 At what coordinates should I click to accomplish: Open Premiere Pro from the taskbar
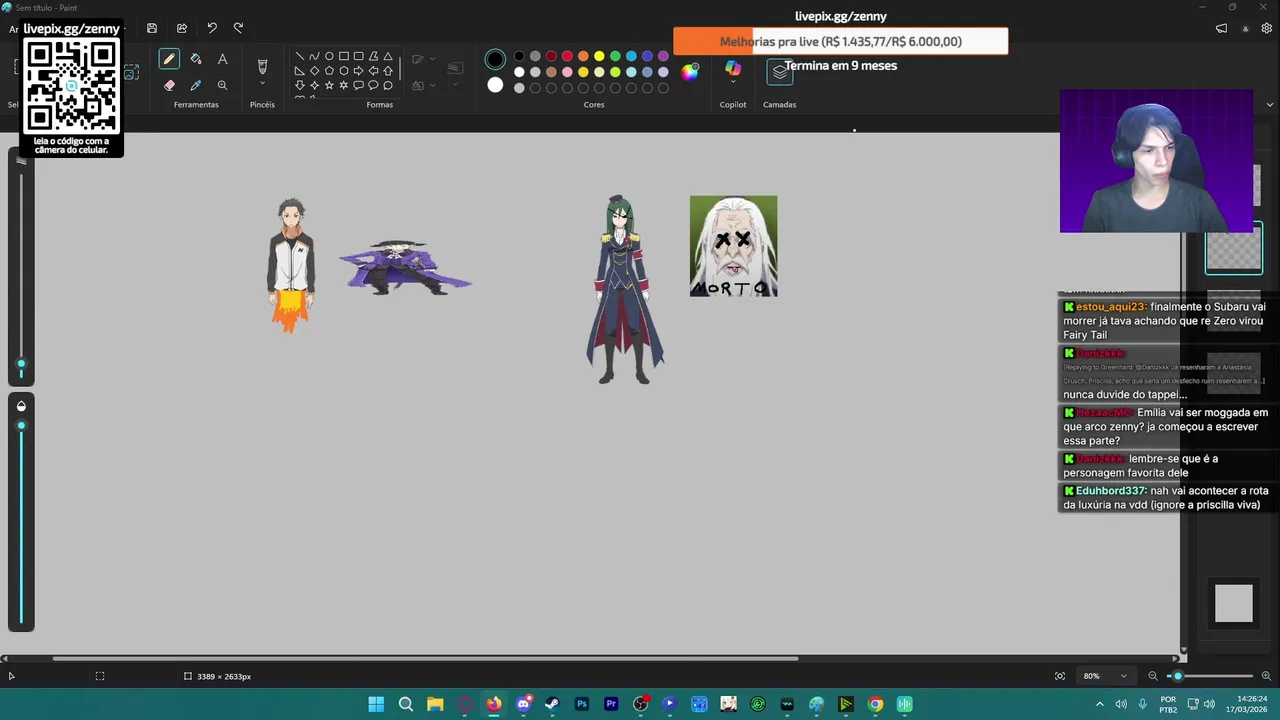point(611,704)
